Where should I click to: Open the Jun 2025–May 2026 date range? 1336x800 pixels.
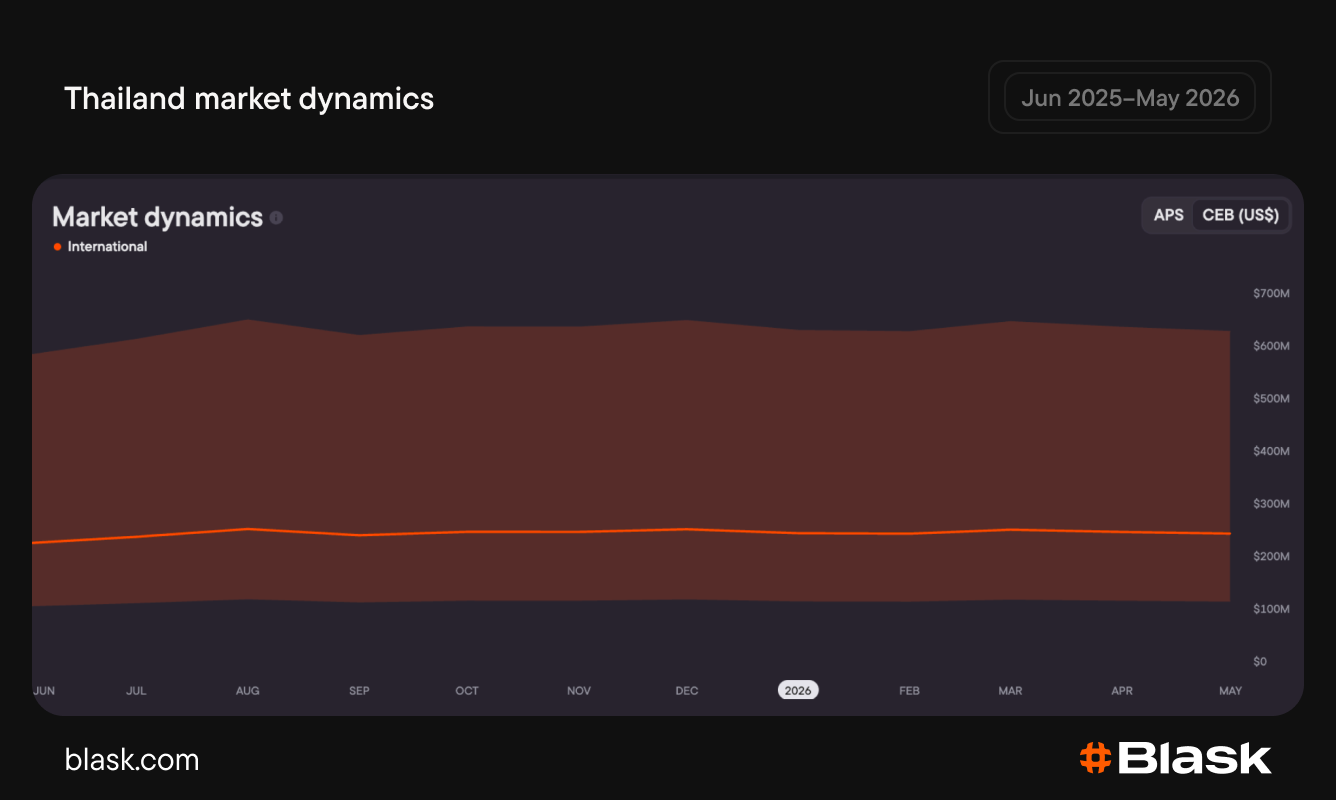[1130, 97]
